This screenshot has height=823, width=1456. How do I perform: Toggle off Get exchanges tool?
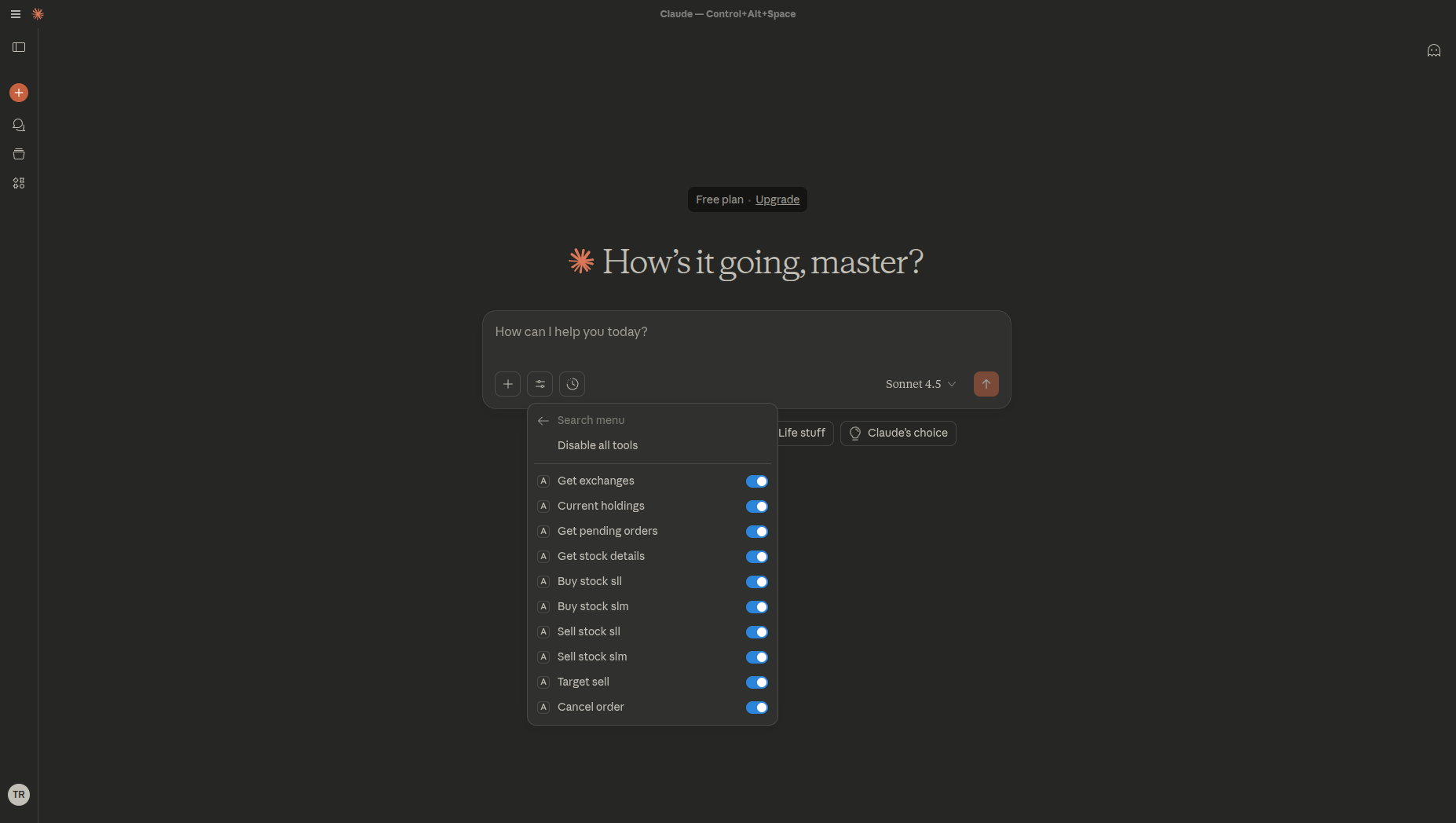[756, 481]
